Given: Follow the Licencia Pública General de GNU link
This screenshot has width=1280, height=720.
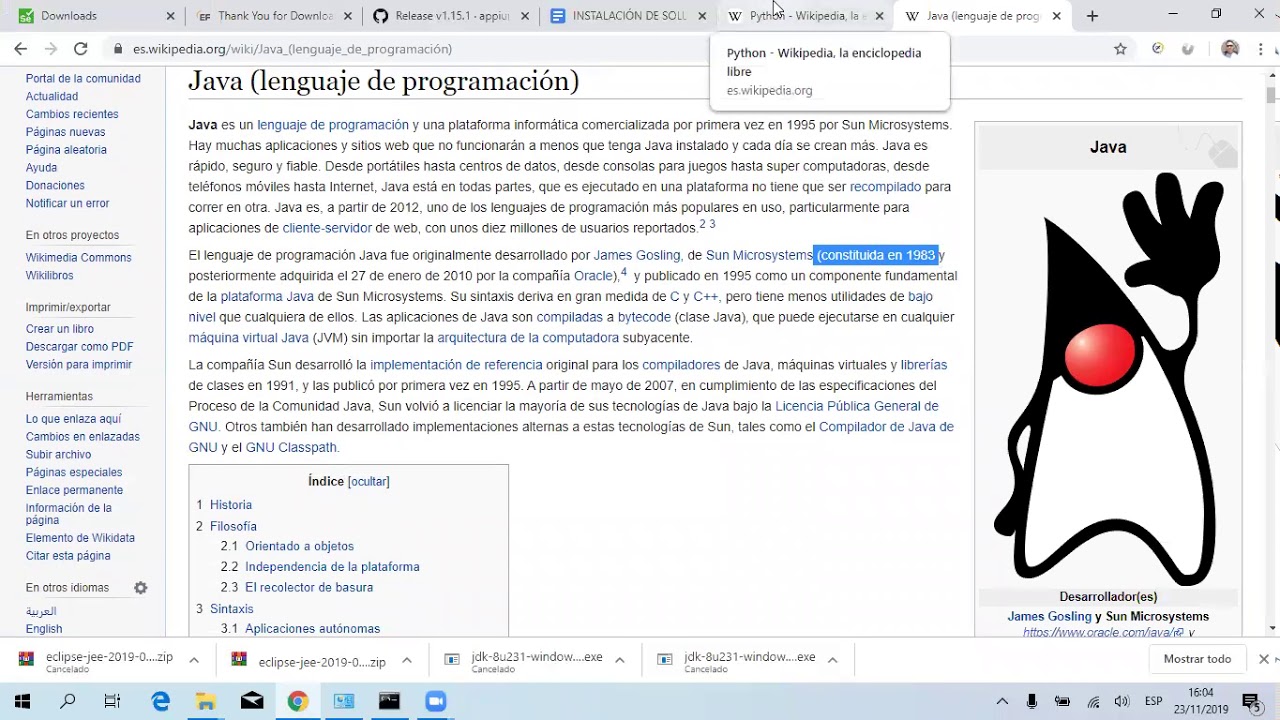Looking at the screenshot, I should [x=857, y=406].
